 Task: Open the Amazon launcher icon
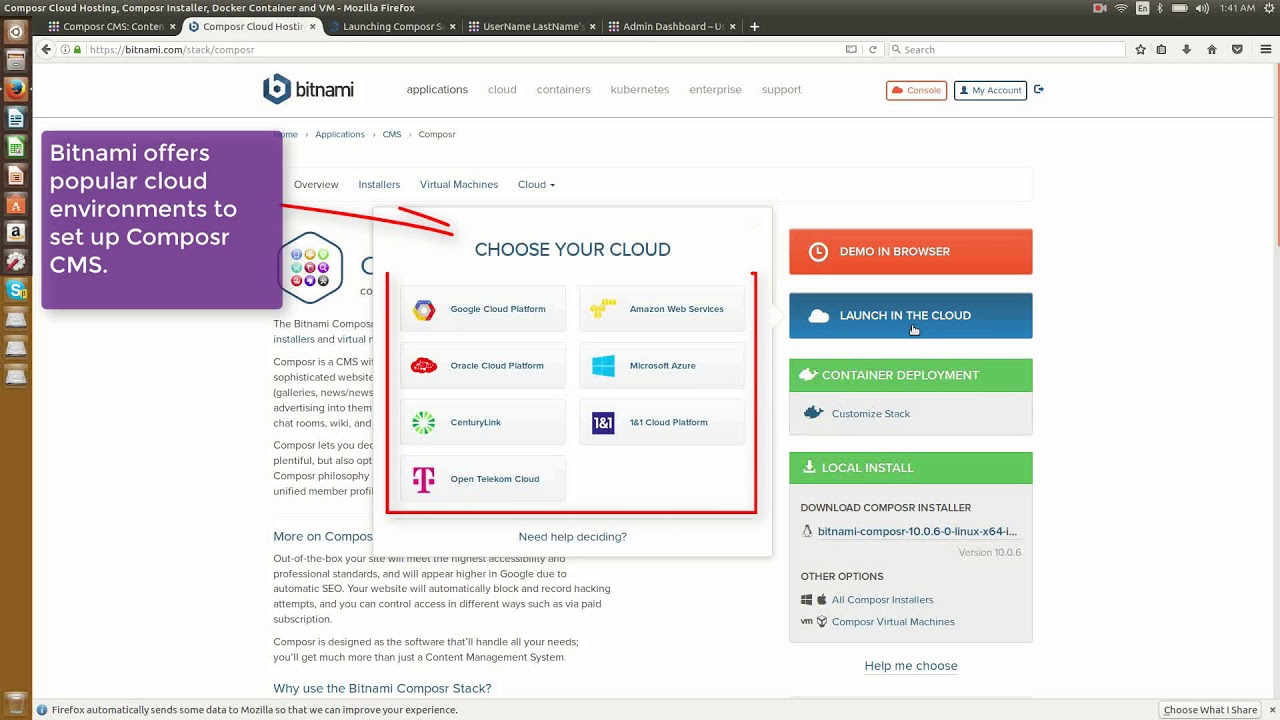16,233
